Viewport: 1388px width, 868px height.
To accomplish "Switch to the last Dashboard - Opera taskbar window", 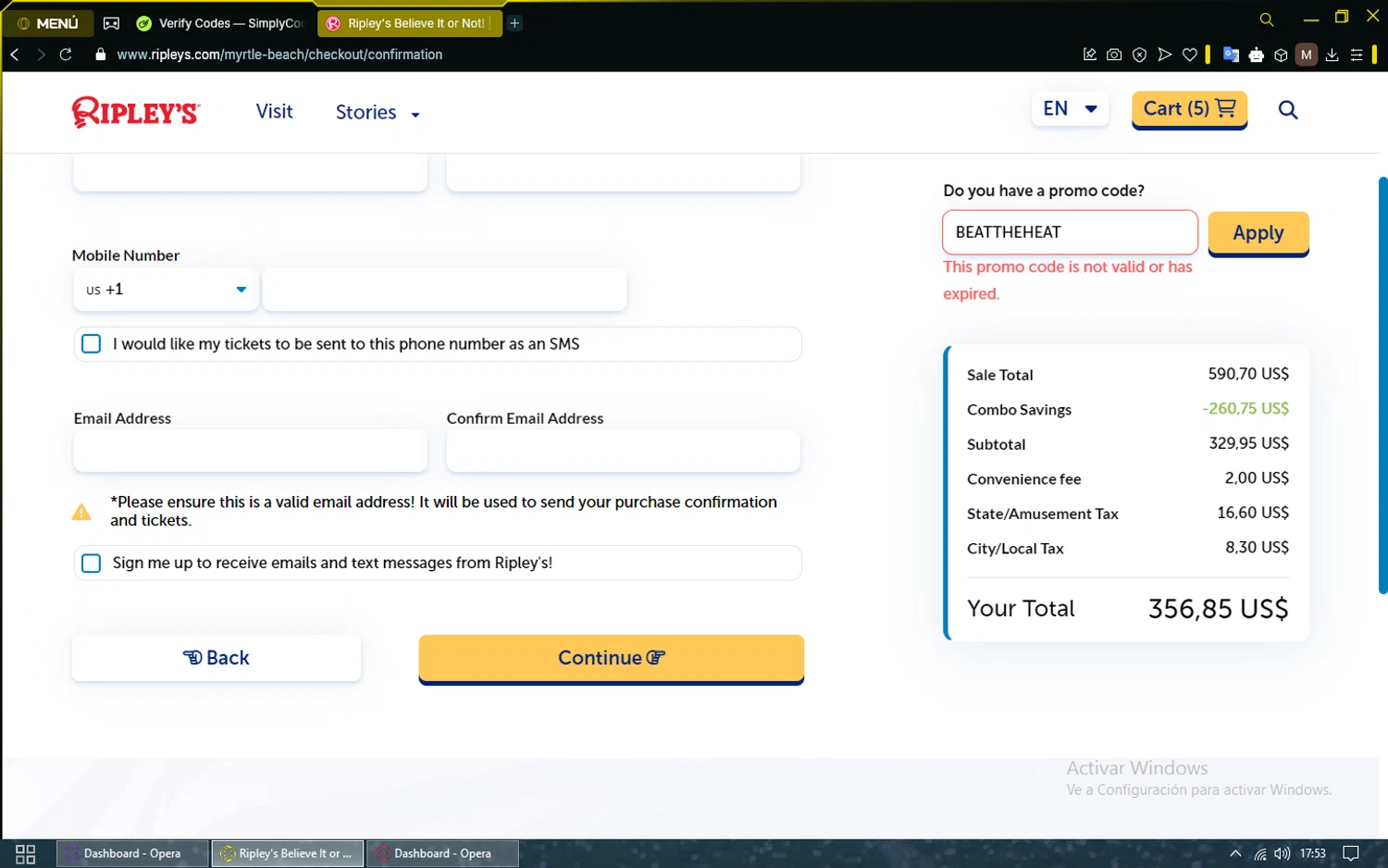I will [x=442, y=854].
